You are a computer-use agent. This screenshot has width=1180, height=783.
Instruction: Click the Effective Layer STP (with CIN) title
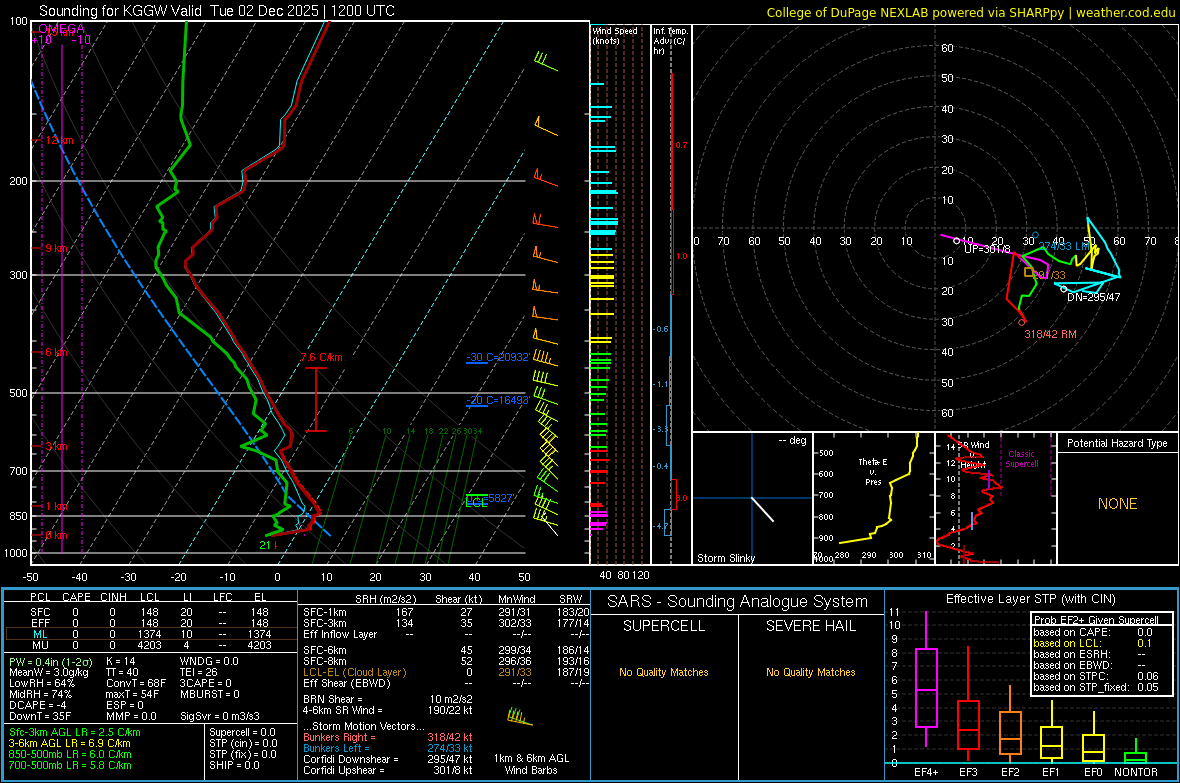pos(1030,599)
